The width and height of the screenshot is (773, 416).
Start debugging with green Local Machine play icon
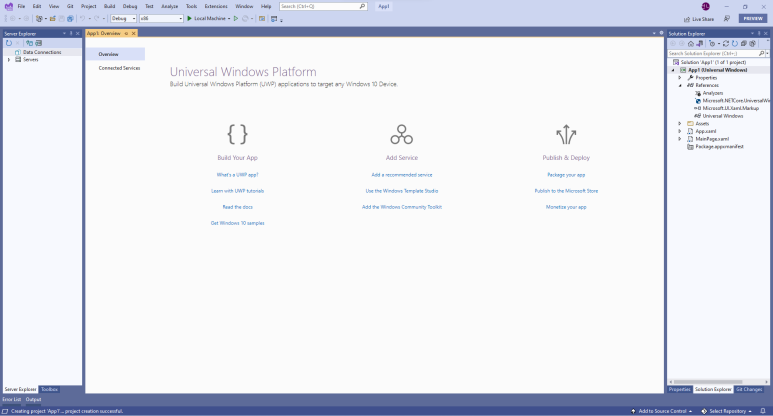coord(189,19)
